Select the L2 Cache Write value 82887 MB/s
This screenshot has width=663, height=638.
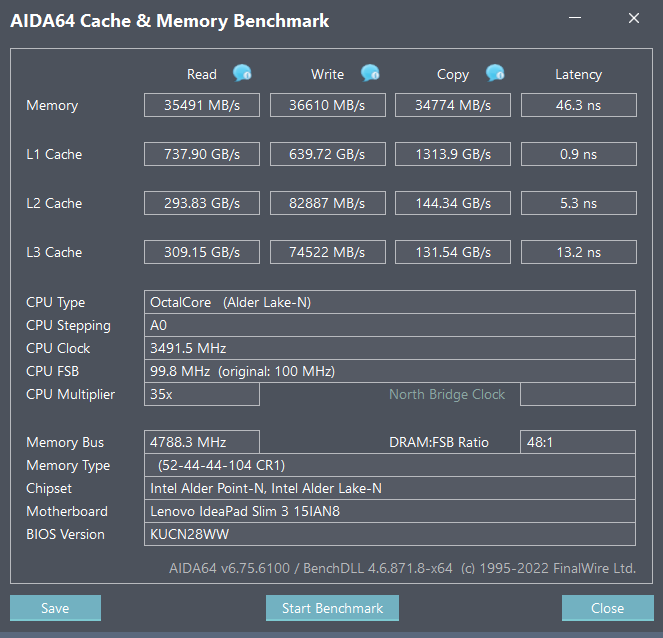(x=328, y=203)
